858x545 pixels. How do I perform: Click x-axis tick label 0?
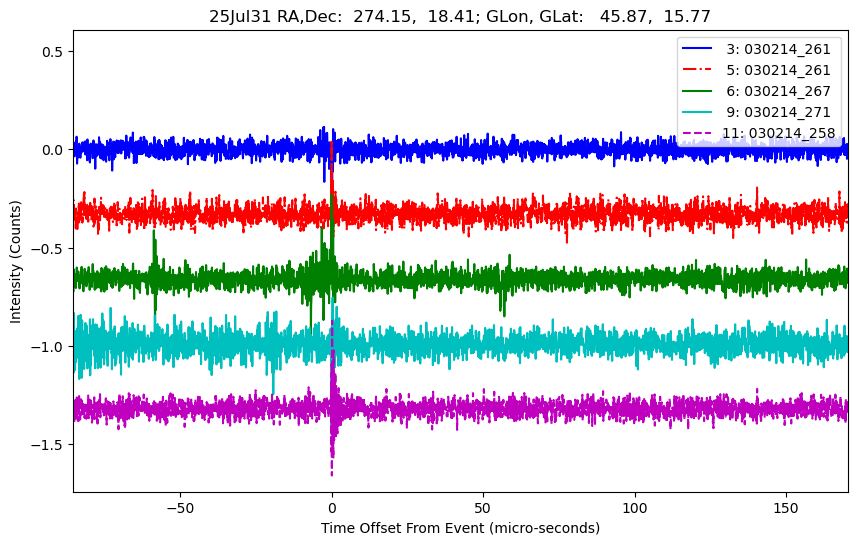tap(332, 508)
